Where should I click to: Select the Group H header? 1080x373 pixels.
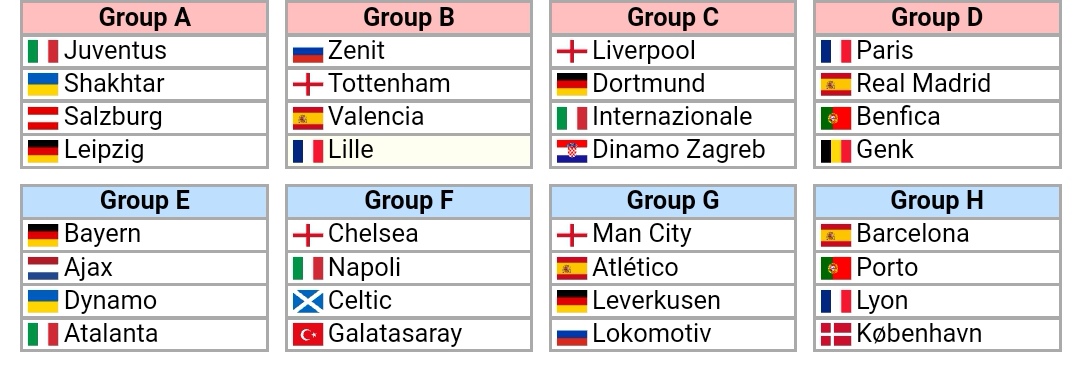pyautogui.click(x=937, y=201)
